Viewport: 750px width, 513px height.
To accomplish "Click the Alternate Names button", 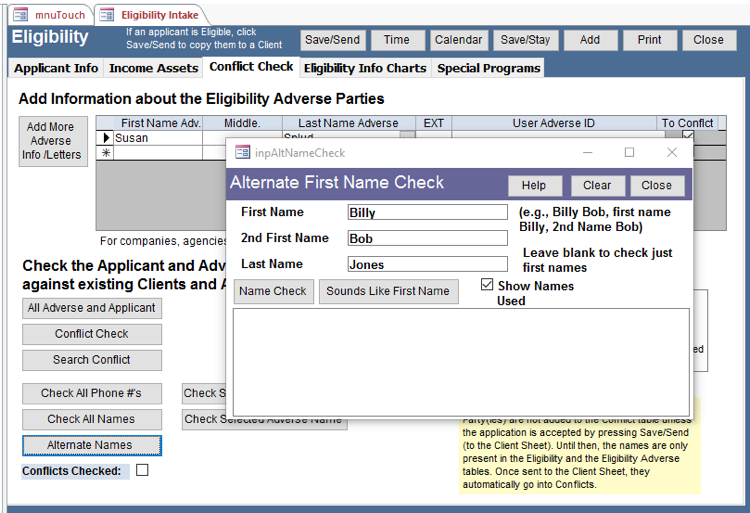I will 92,445.
